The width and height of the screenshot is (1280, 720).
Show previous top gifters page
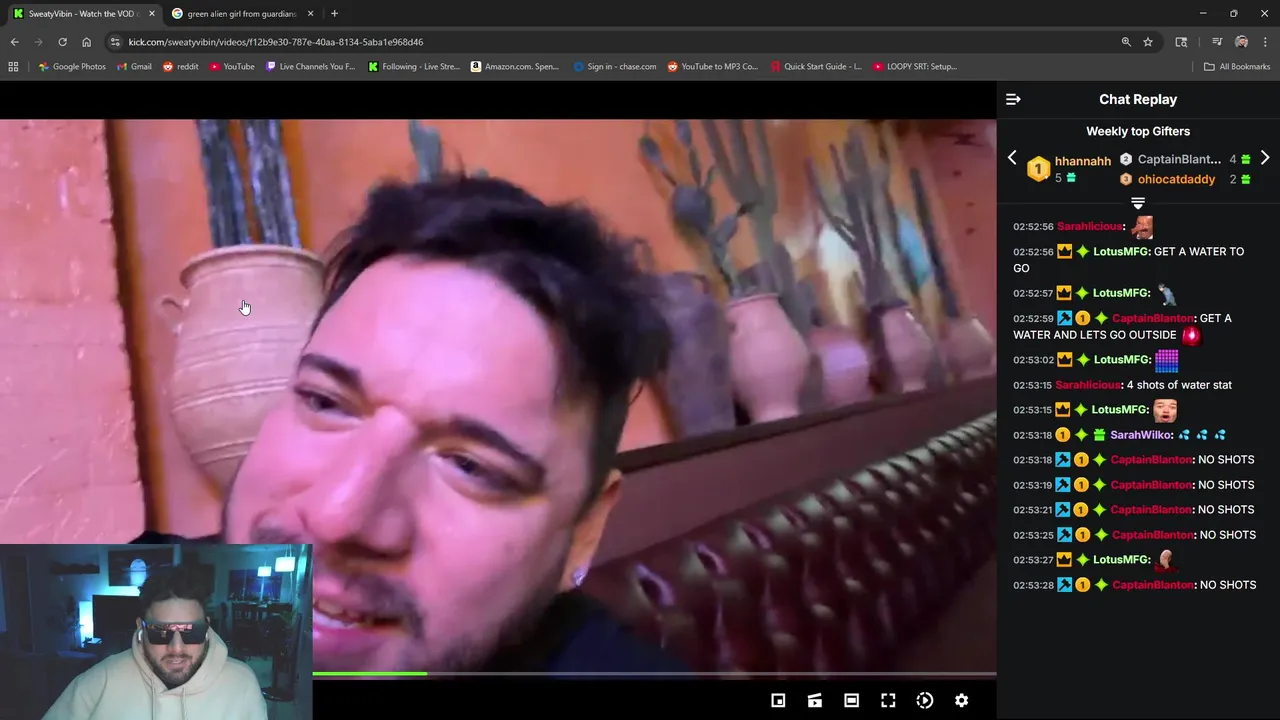point(1012,158)
